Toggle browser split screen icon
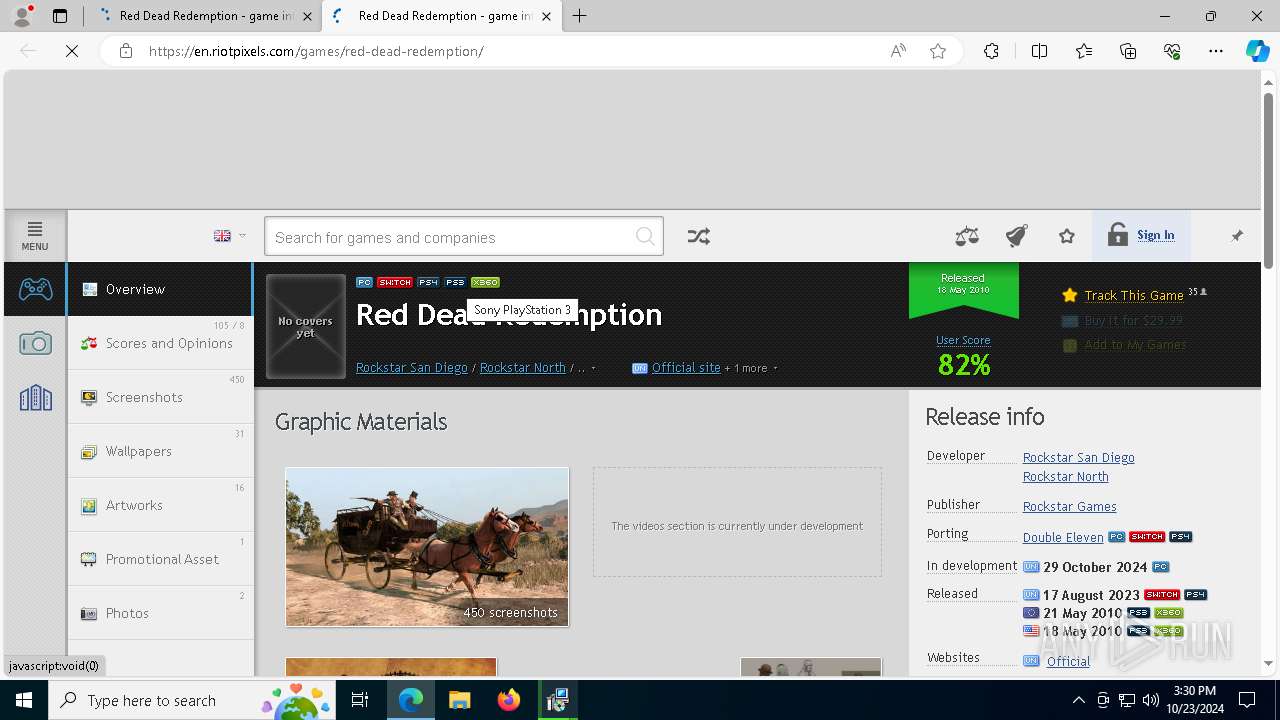The width and height of the screenshot is (1280, 720). 1039,51
